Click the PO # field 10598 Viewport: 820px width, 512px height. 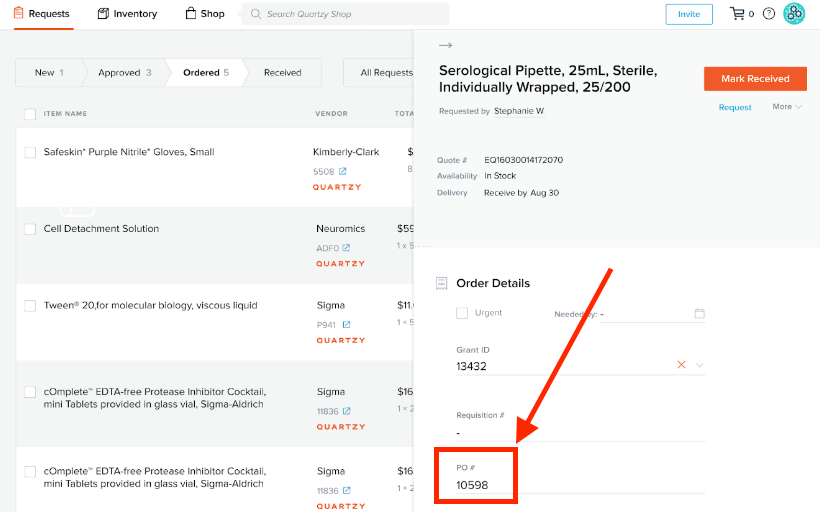click(580, 485)
